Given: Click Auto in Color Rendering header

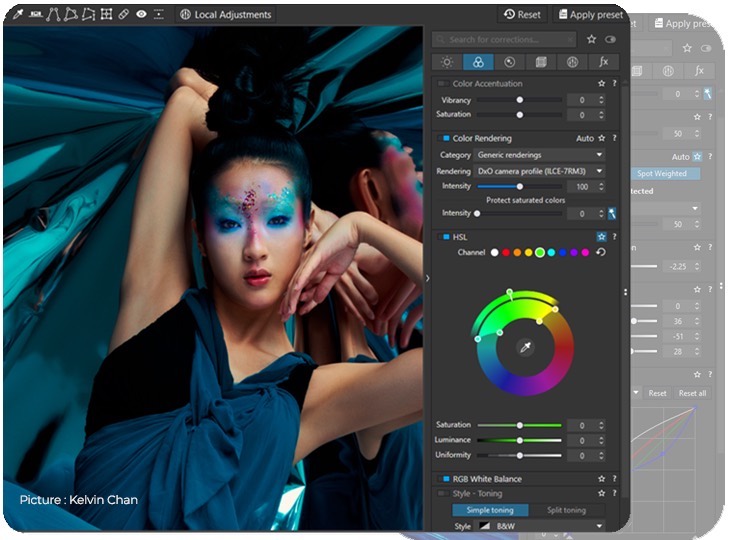Looking at the screenshot, I should coord(585,138).
